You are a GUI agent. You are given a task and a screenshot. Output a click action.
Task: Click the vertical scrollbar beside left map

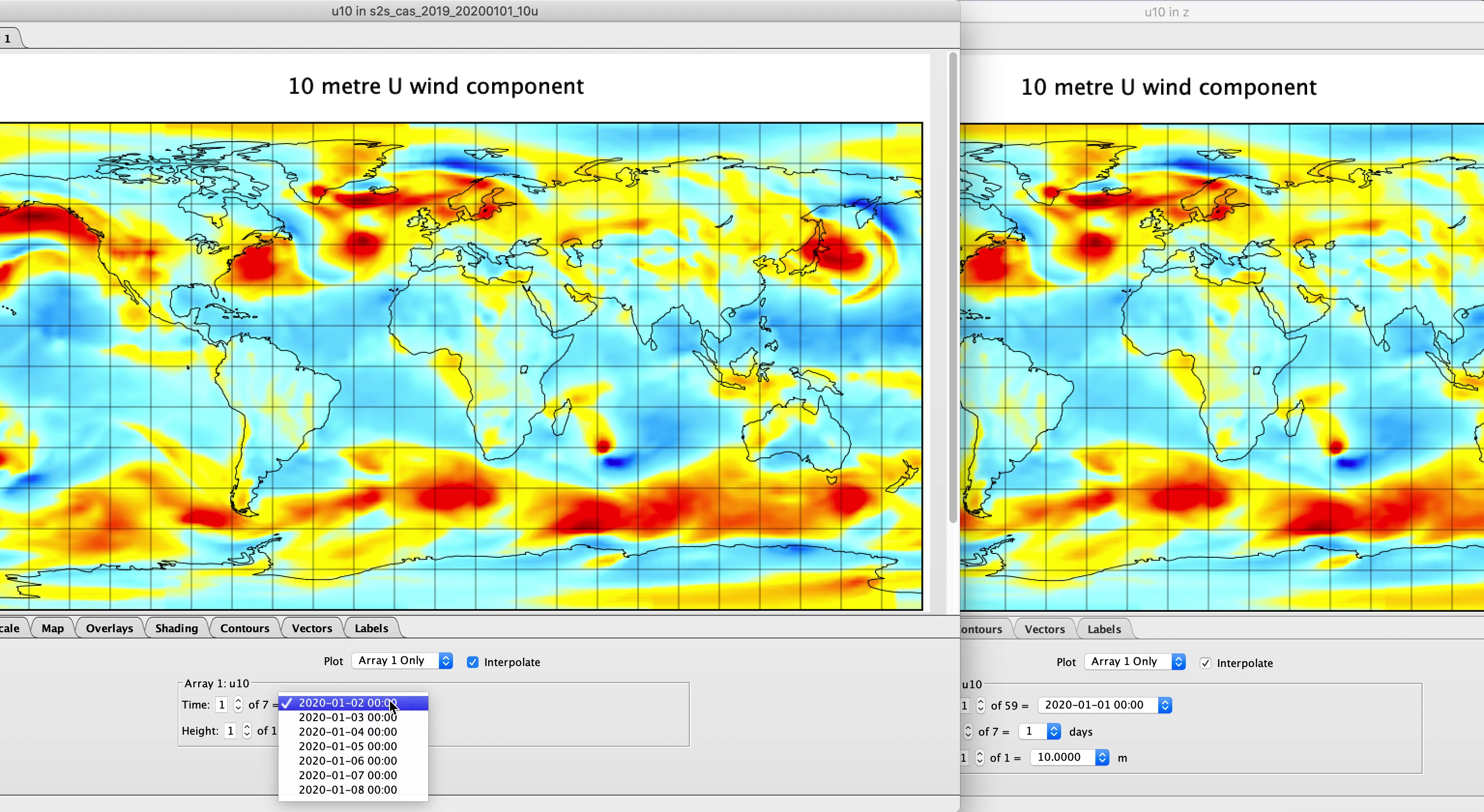(953, 288)
